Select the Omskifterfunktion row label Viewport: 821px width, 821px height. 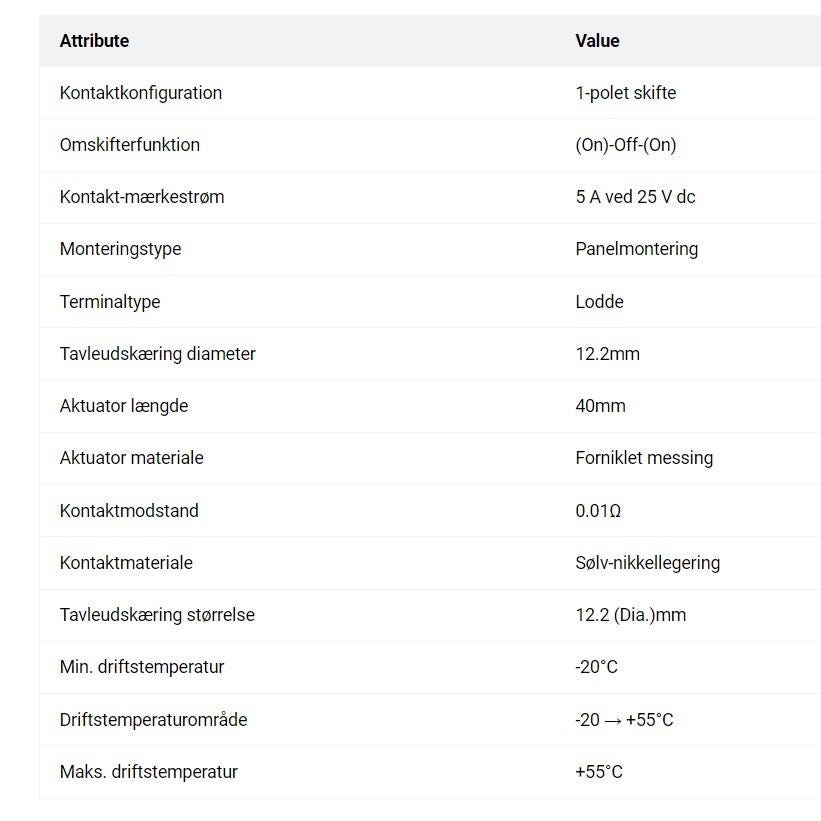(x=130, y=145)
